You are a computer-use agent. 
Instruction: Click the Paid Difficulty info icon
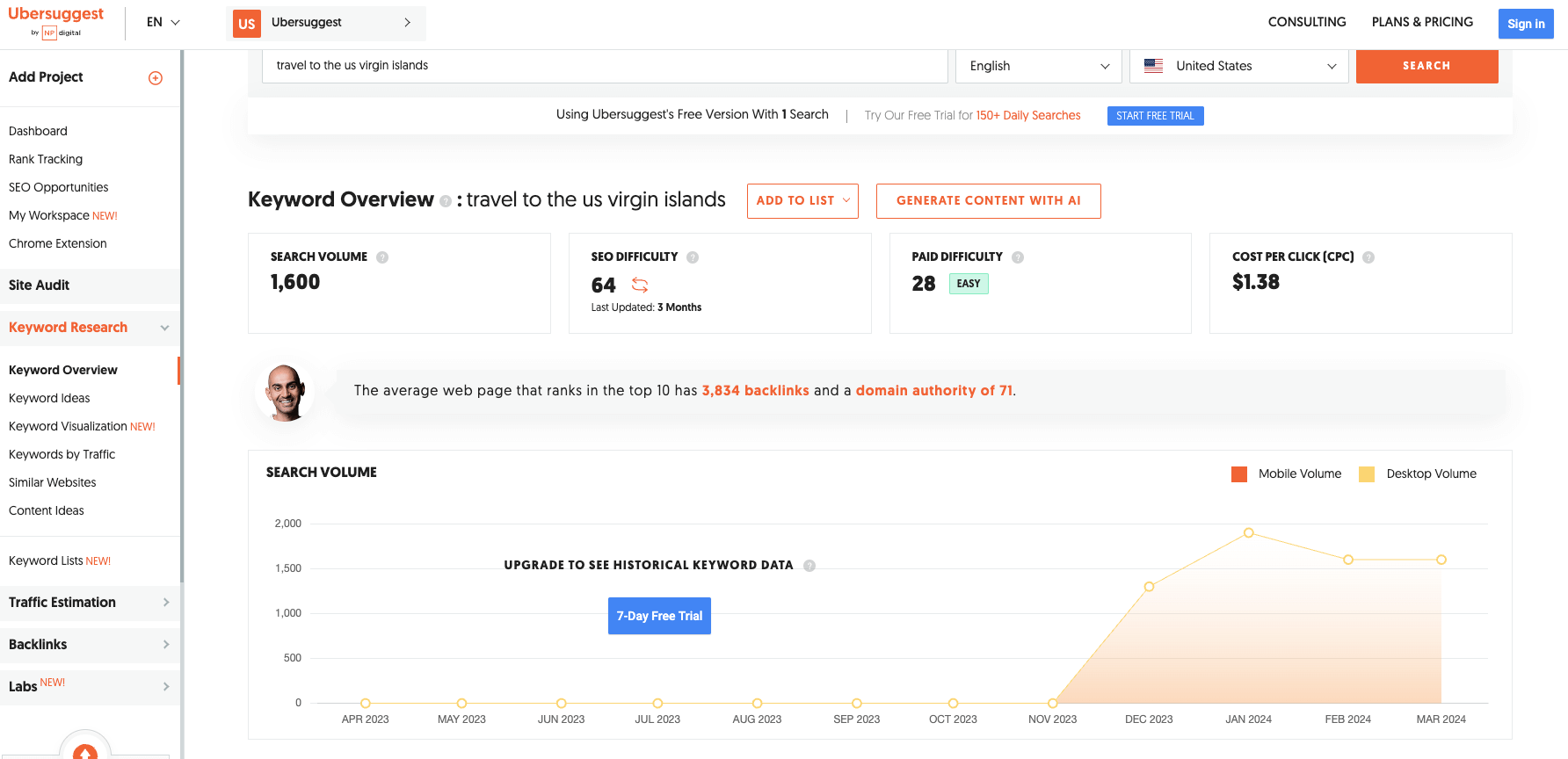tap(1018, 257)
